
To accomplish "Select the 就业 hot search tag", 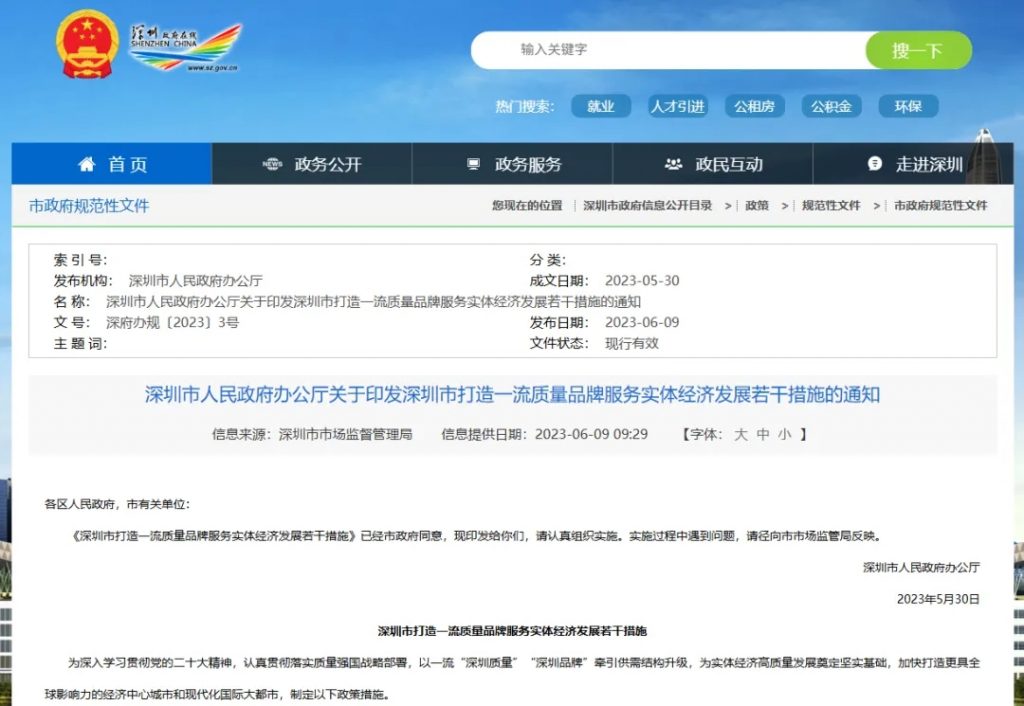I will coord(601,106).
